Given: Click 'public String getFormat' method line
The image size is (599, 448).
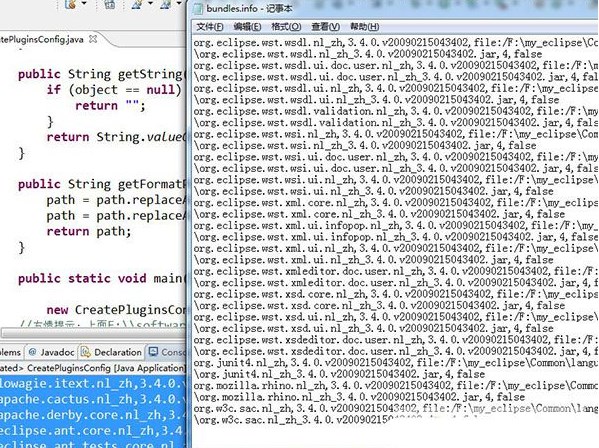Looking at the screenshot, I should point(101,184).
